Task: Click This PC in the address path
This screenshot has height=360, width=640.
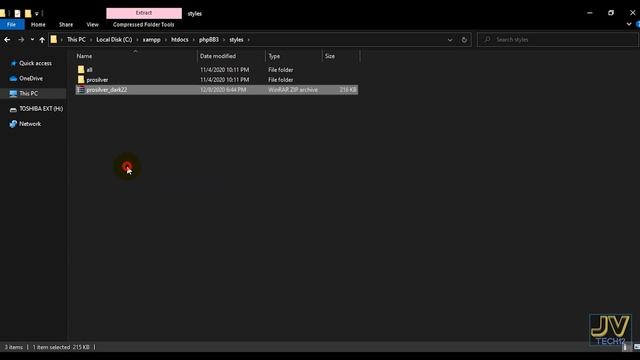Action: [x=76, y=40]
